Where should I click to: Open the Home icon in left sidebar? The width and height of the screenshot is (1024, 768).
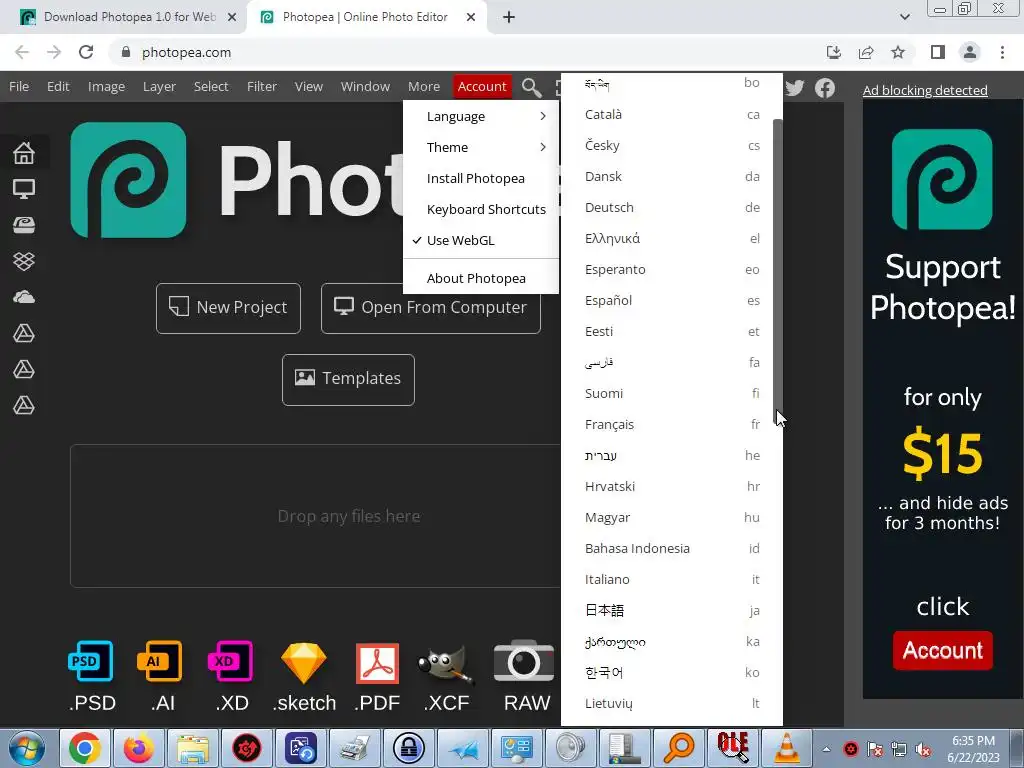pyautogui.click(x=24, y=153)
